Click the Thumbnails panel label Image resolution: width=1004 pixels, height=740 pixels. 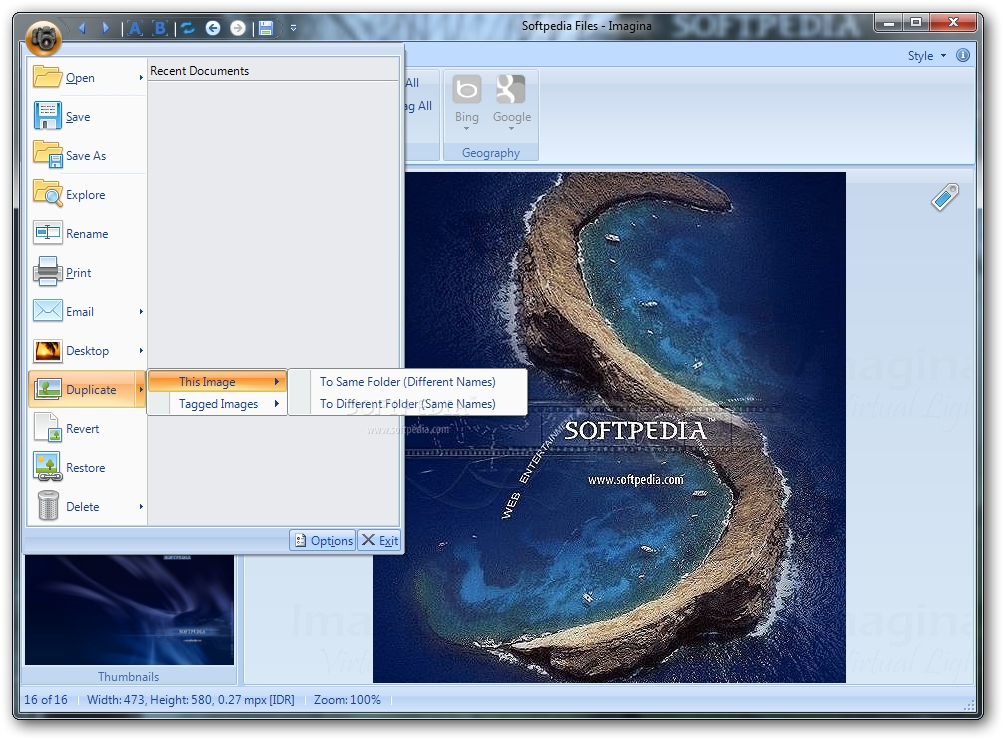[128, 677]
